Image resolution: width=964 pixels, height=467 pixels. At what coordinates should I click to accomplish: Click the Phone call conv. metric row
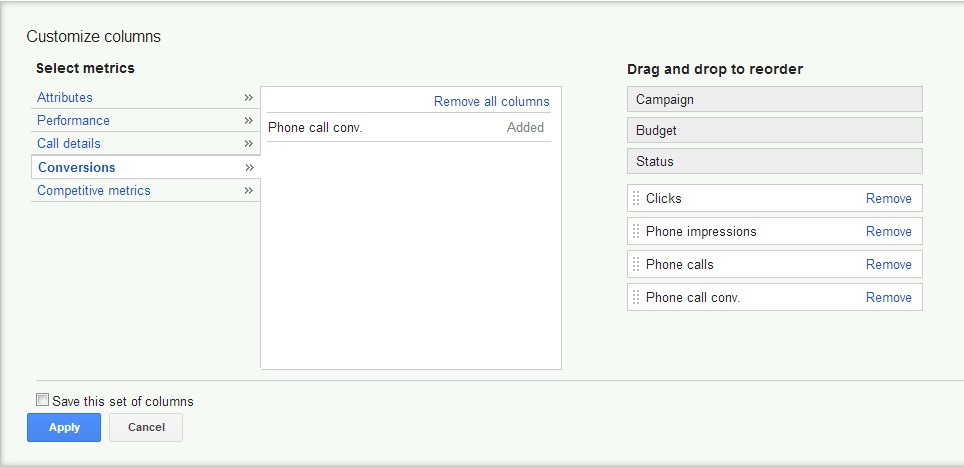pyautogui.click(x=409, y=128)
